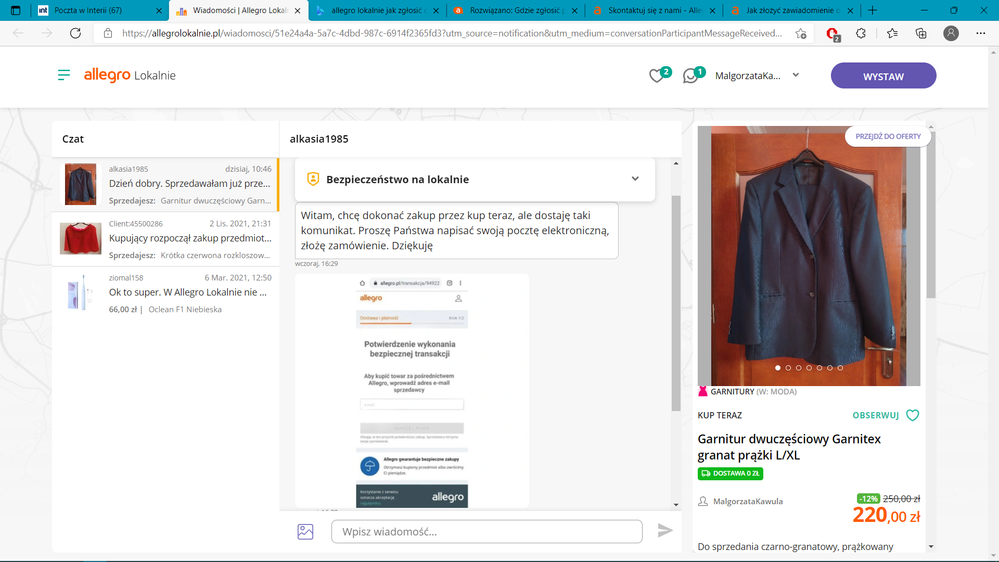Switch to Rozwiązano: Gdzie zgłosić tab

[x=514, y=11]
